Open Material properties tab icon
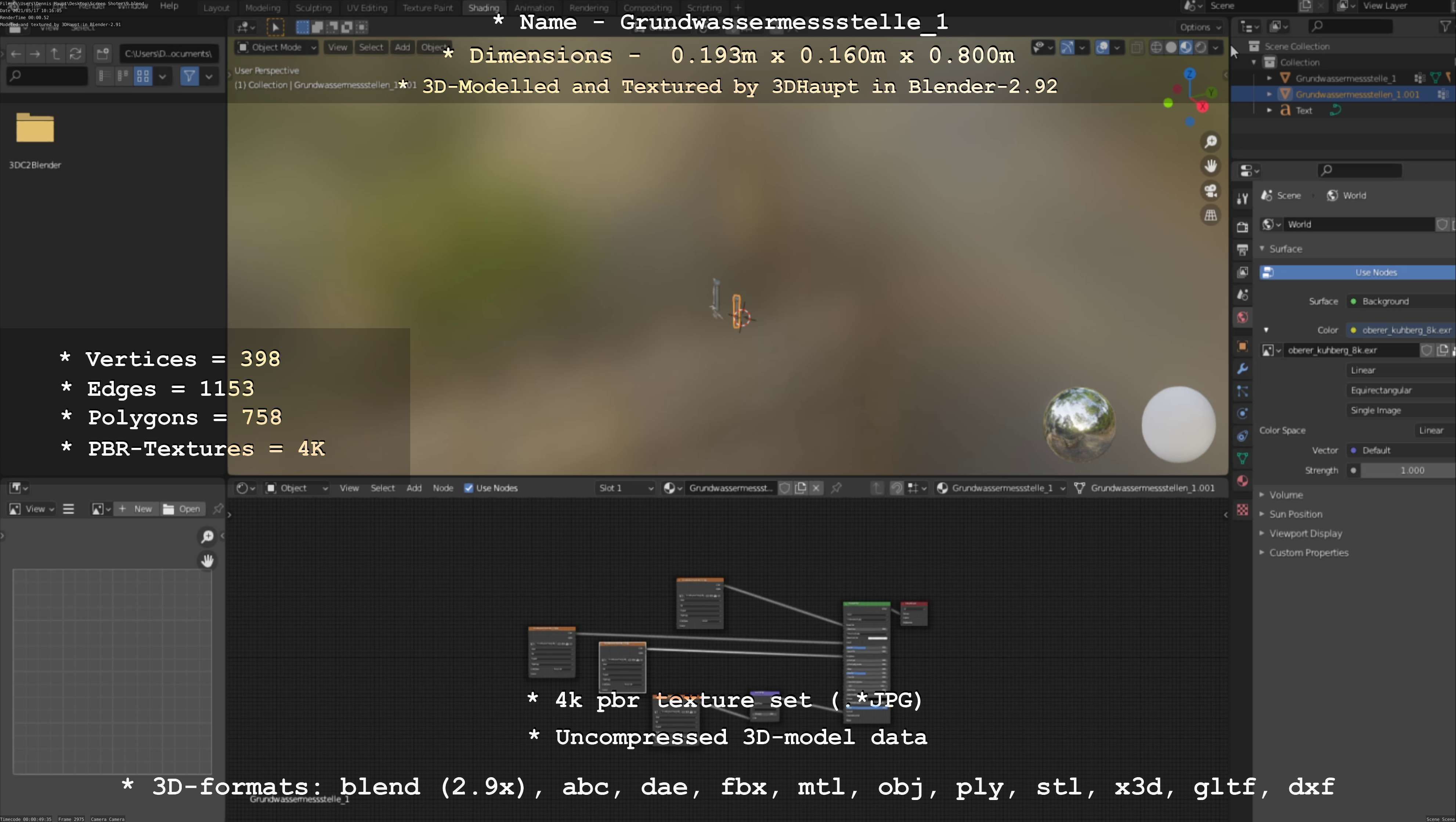This screenshot has height=822, width=1456. pyautogui.click(x=1242, y=481)
